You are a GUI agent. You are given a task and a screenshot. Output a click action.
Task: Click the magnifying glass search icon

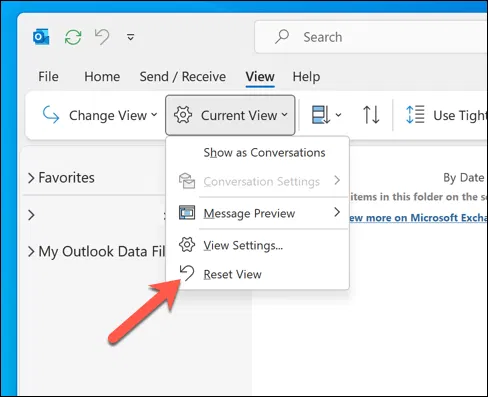(x=282, y=36)
